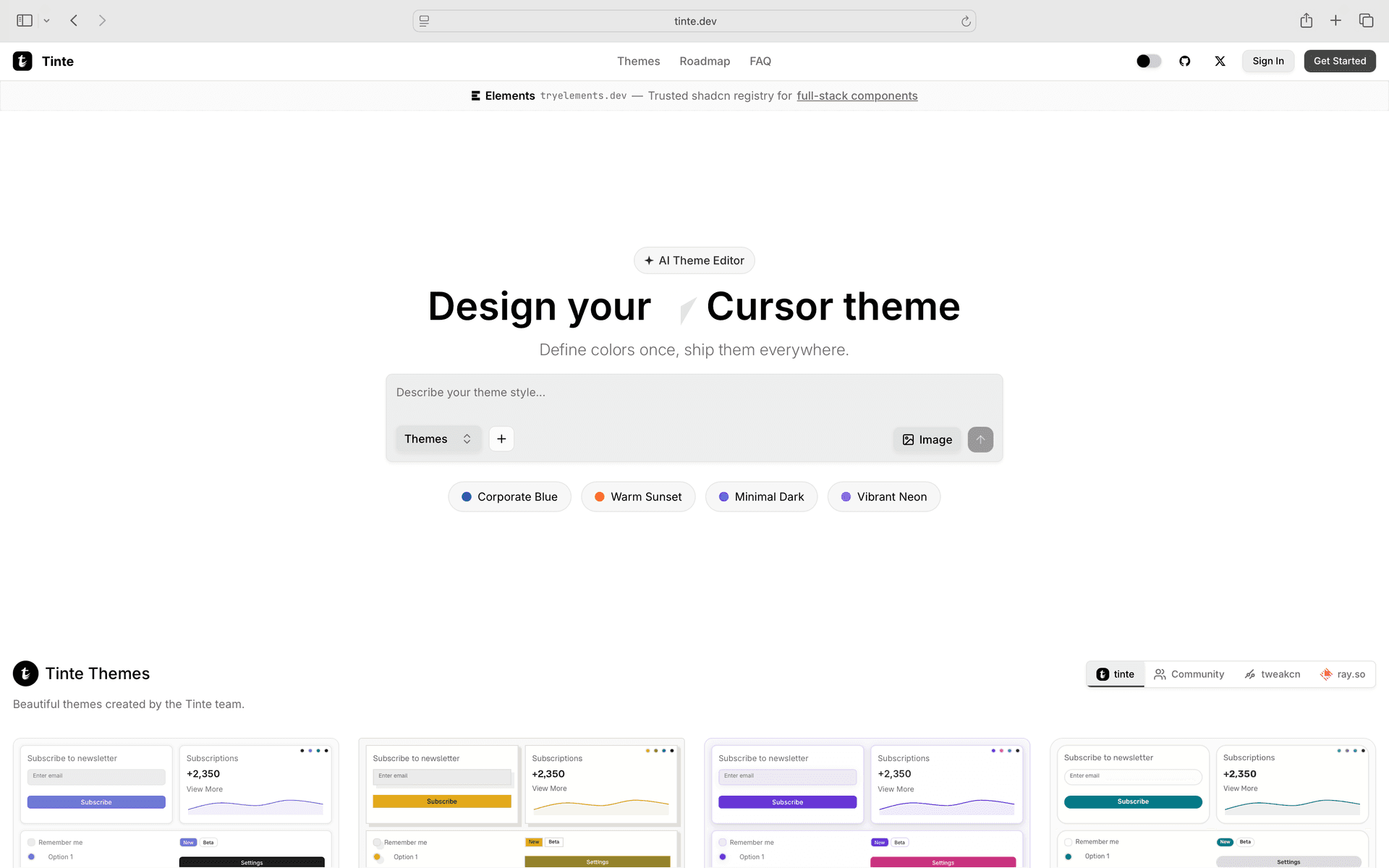Submit the prompt with the up-arrow send icon
This screenshot has width=1389, height=868.
click(x=980, y=440)
